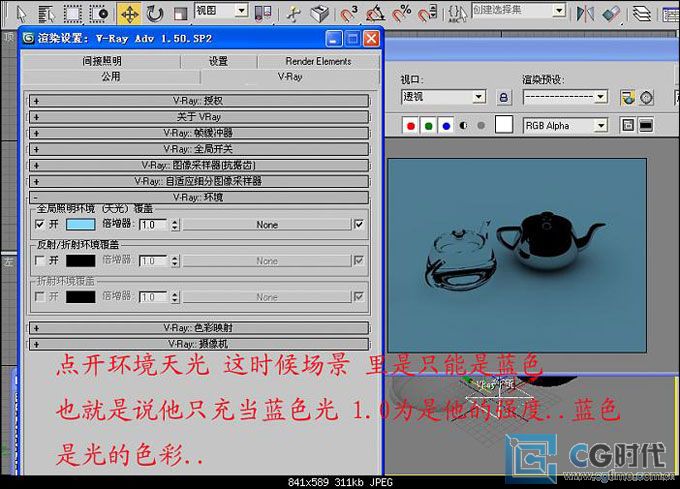Click the white swatch beside RGB Alpha
680x489 pixels.
coord(504,124)
